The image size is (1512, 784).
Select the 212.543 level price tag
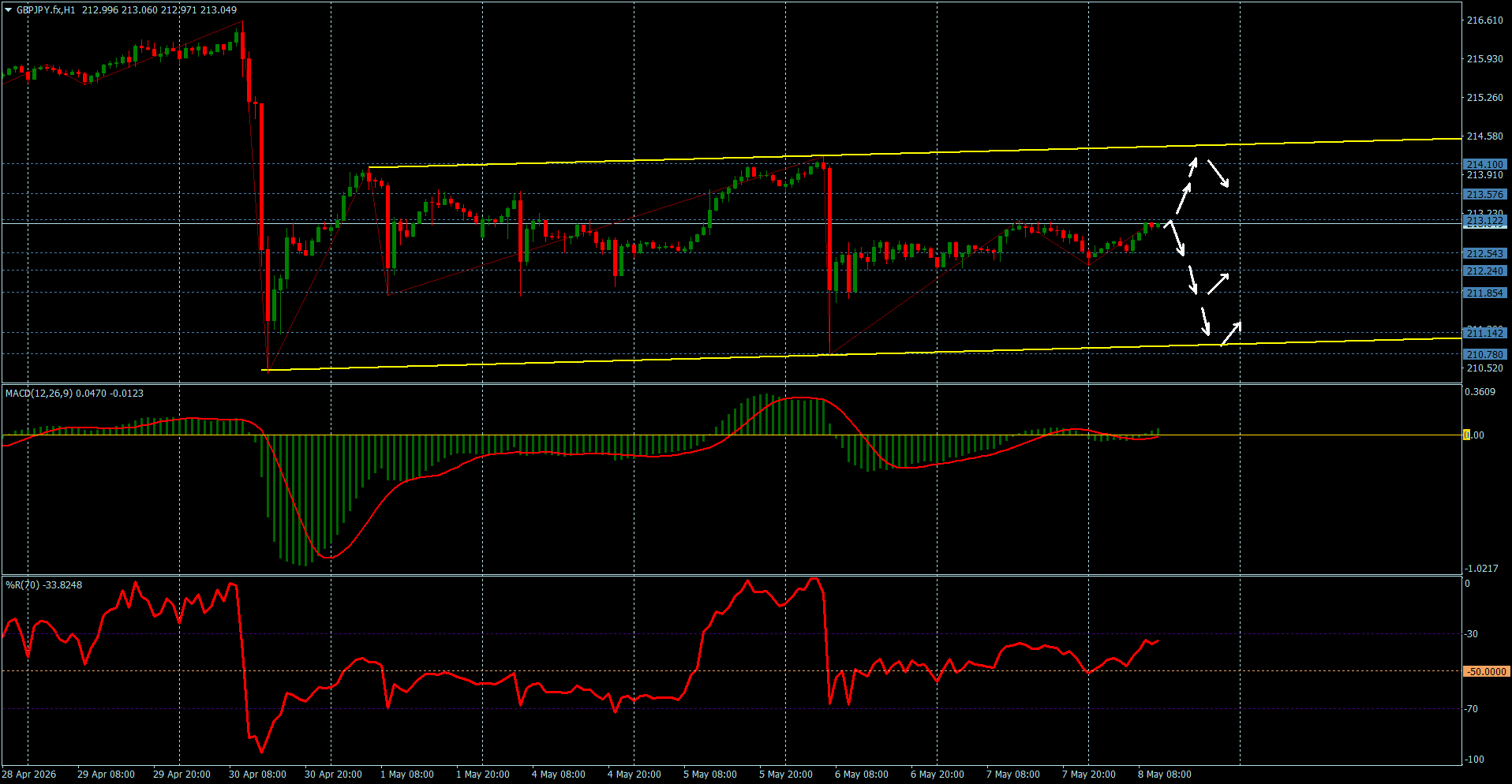click(1485, 253)
